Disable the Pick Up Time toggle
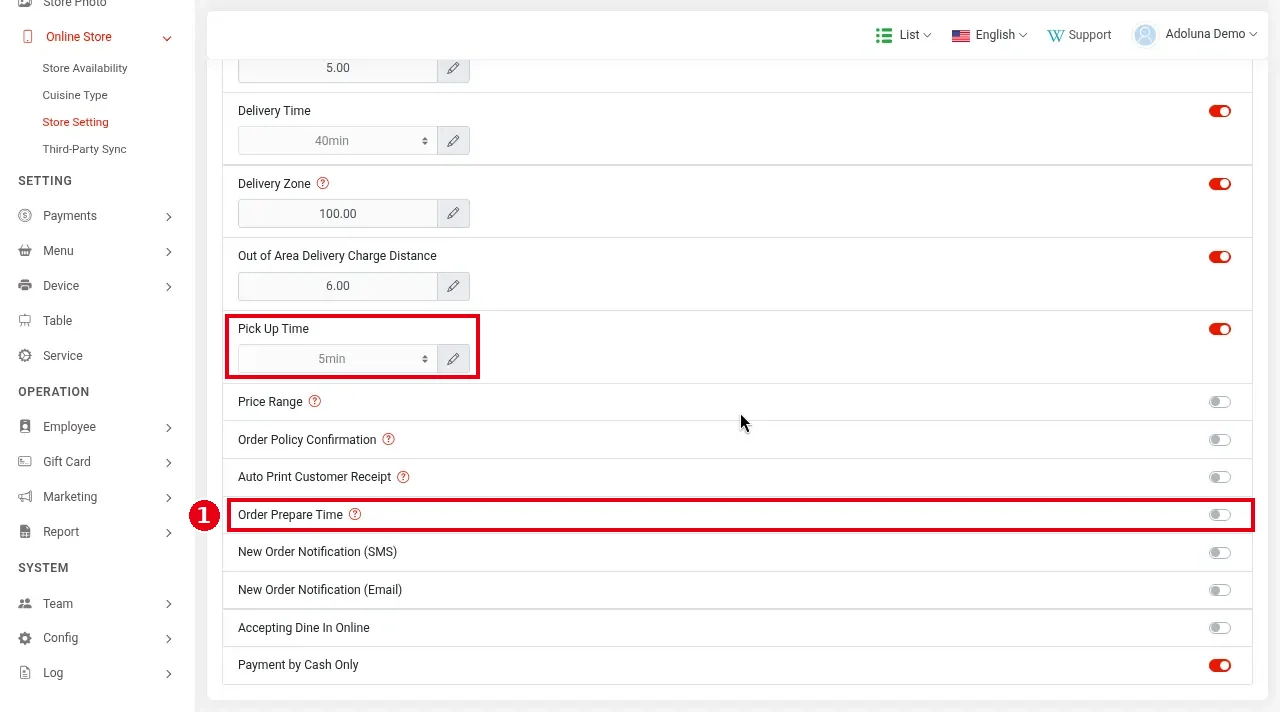 (1219, 329)
